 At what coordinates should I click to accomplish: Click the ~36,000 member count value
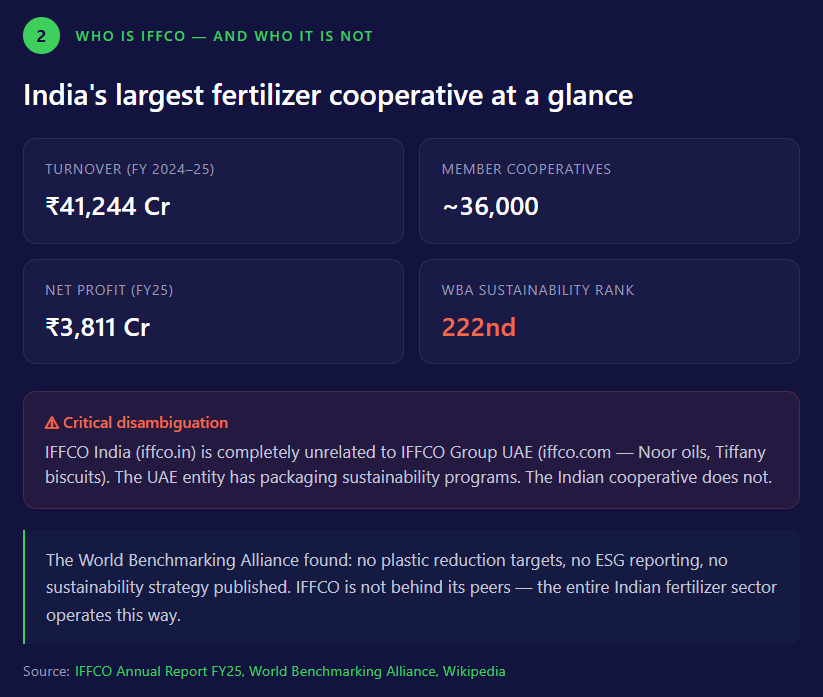490,206
